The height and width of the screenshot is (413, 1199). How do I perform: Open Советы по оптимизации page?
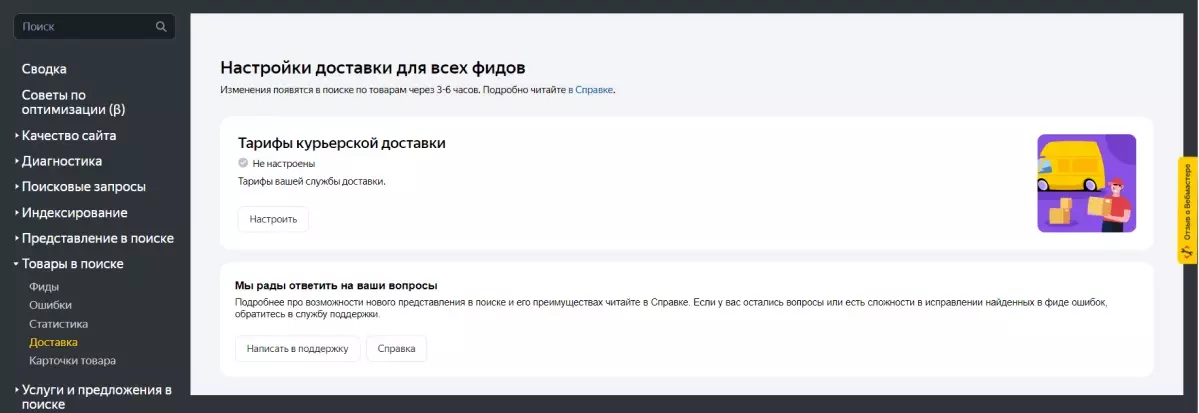coord(73,102)
